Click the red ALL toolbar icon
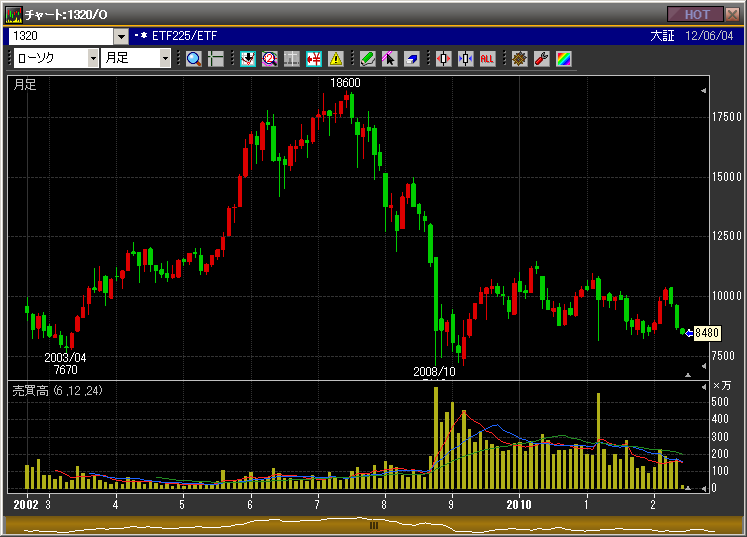Screen dimensions: 747x537 pyautogui.click(x=487, y=58)
